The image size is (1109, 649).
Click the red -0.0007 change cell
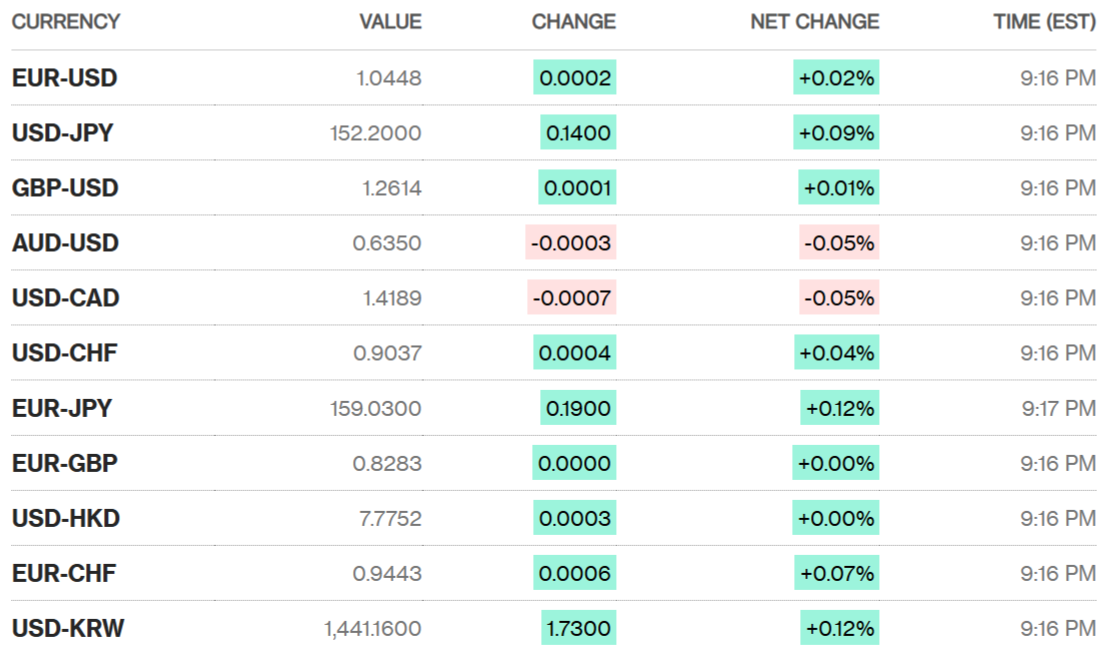(x=571, y=298)
